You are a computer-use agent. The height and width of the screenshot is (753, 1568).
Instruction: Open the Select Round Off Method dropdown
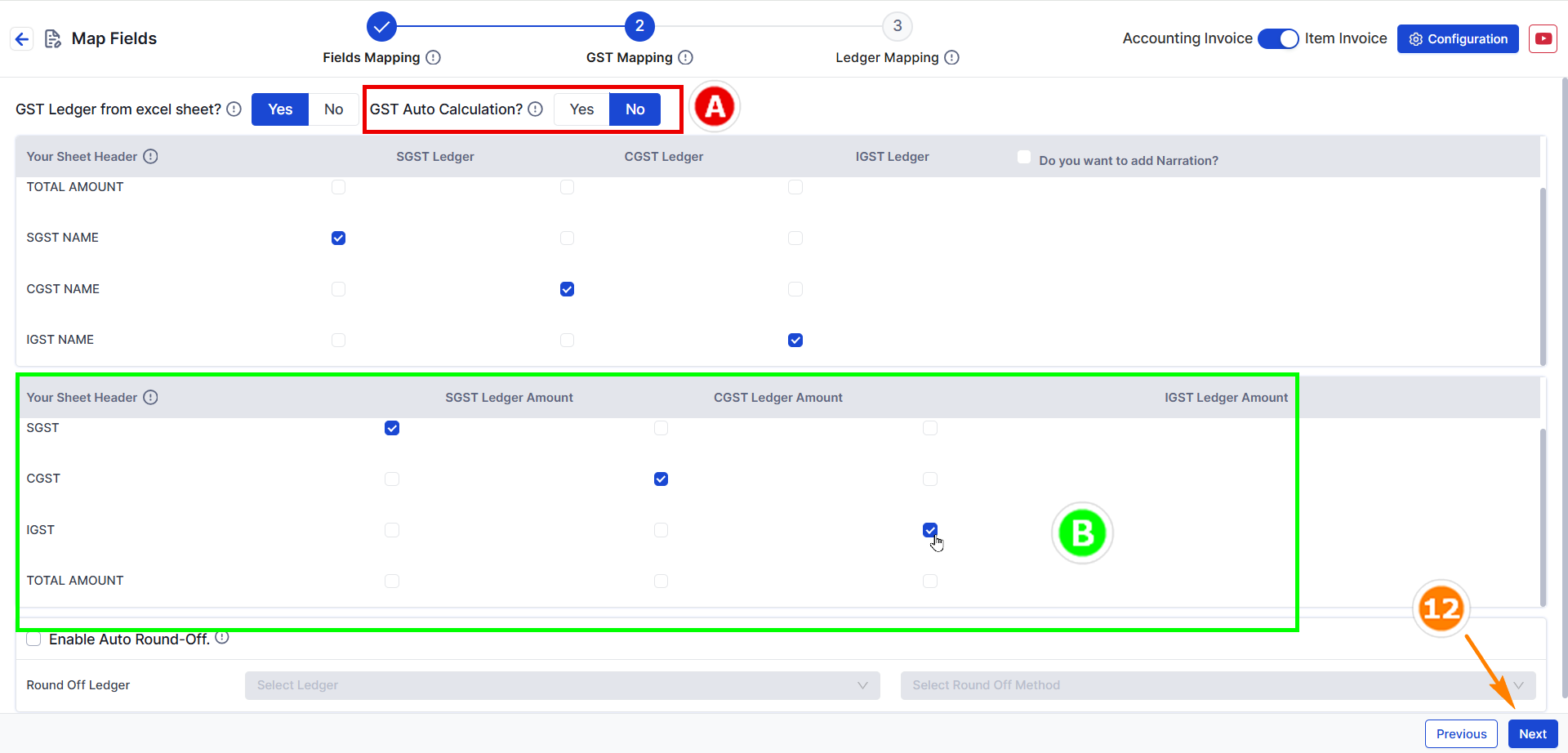(1218, 685)
